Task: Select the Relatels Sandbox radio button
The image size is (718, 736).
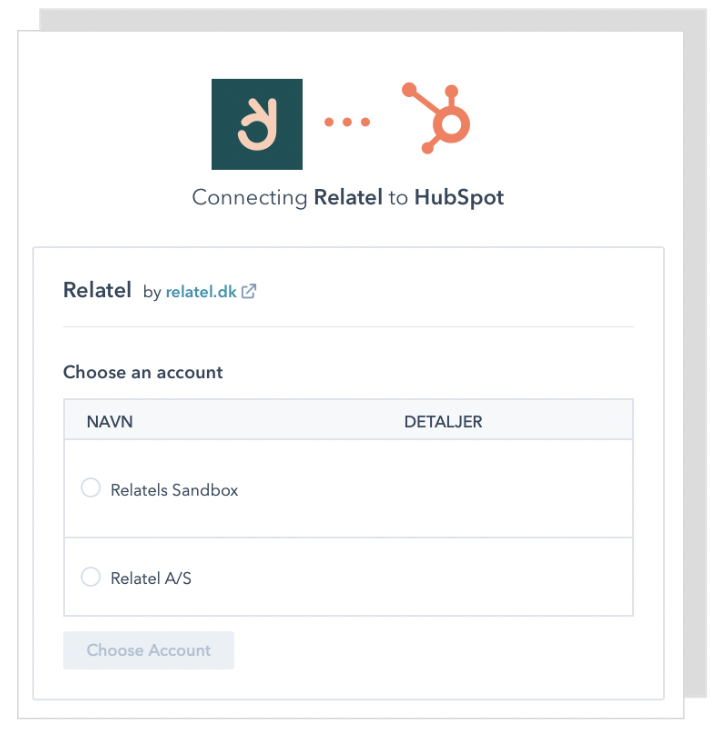Action: click(91, 488)
